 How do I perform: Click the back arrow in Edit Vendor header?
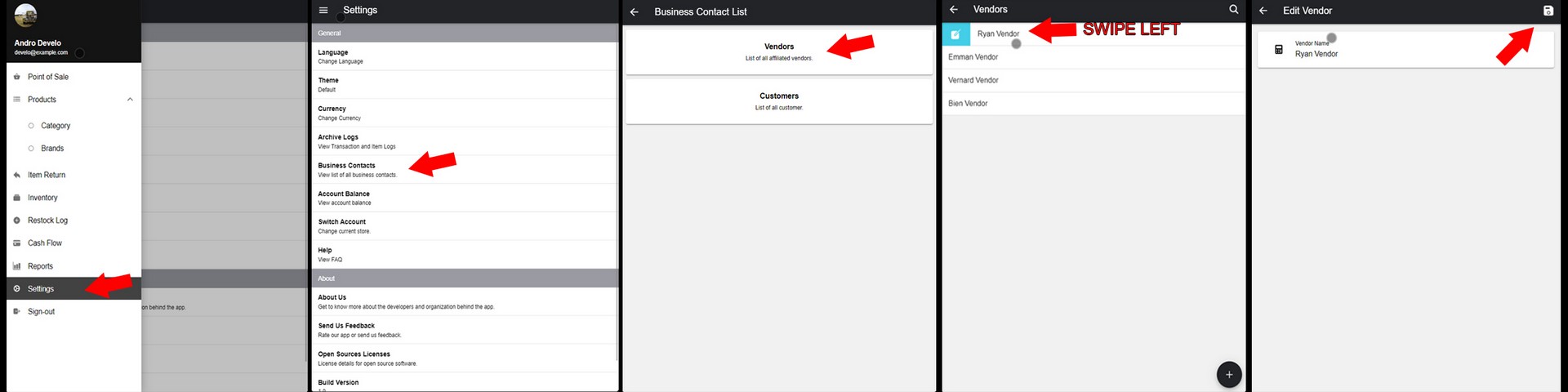[1263, 11]
